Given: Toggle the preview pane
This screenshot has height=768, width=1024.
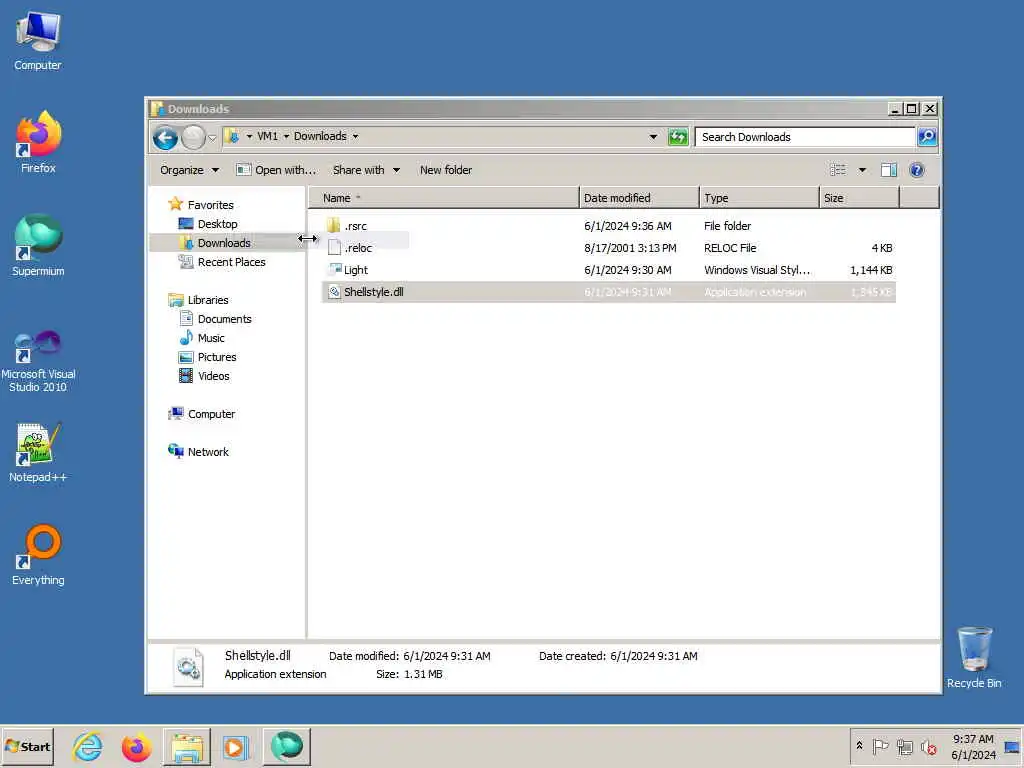Looking at the screenshot, I should (x=889, y=170).
